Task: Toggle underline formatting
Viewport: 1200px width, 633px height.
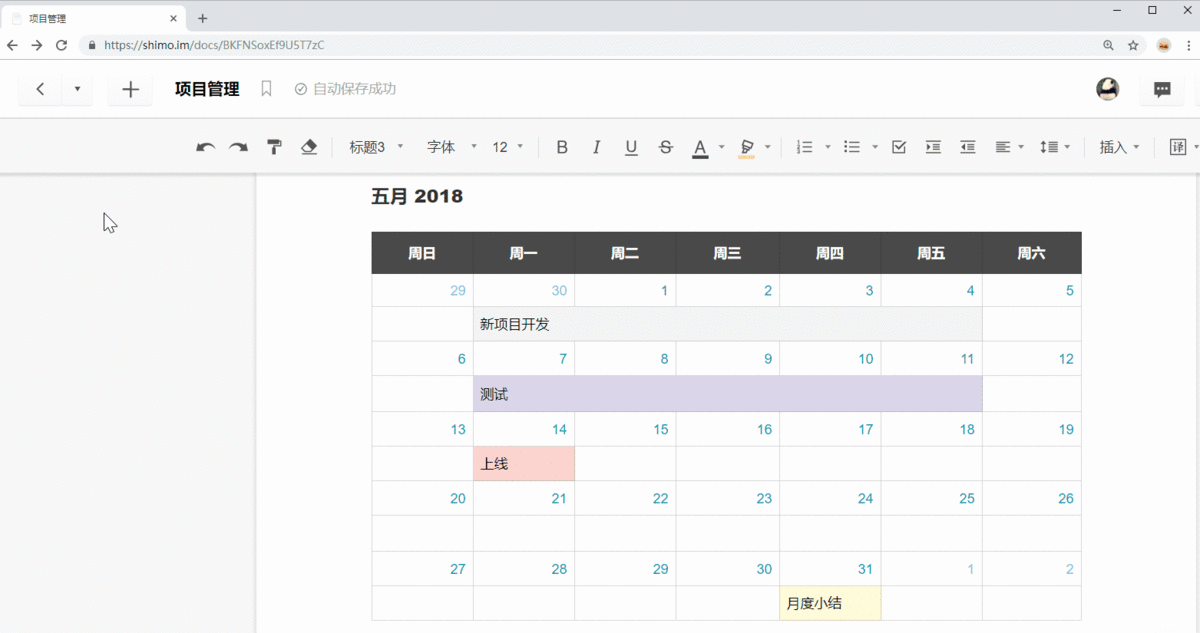Action: pyautogui.click(x=631, y=147)
